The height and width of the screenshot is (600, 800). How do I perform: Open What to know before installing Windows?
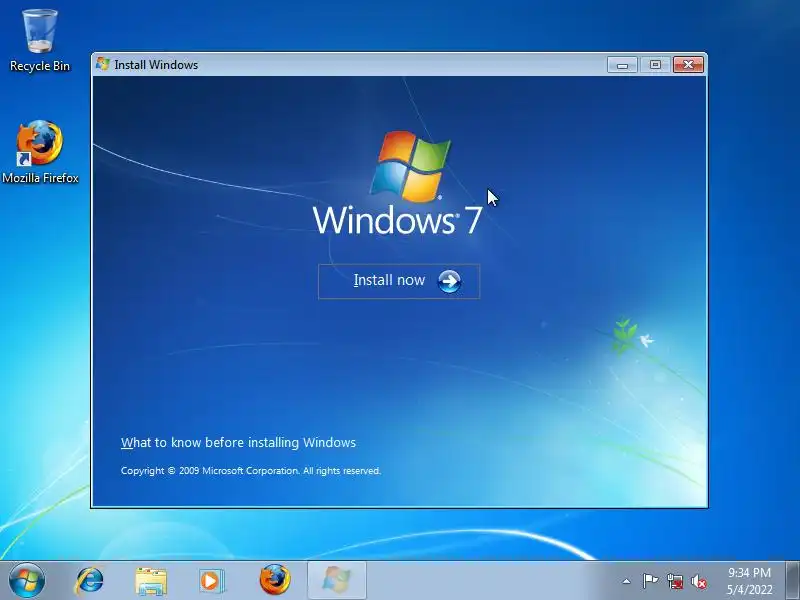[x=238, y=442]
